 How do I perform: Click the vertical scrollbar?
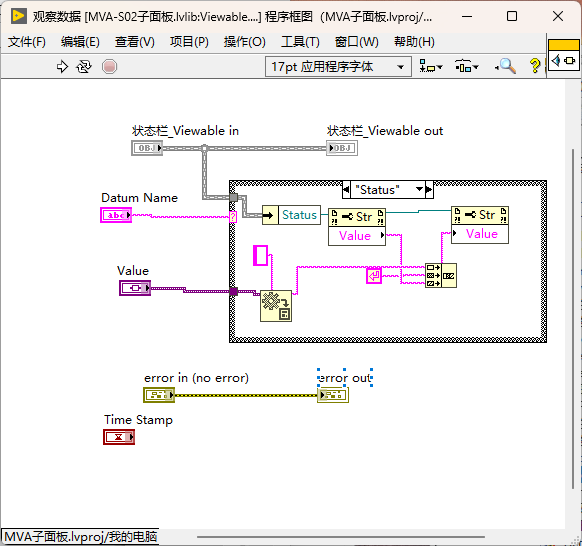(x=573, y=319)
